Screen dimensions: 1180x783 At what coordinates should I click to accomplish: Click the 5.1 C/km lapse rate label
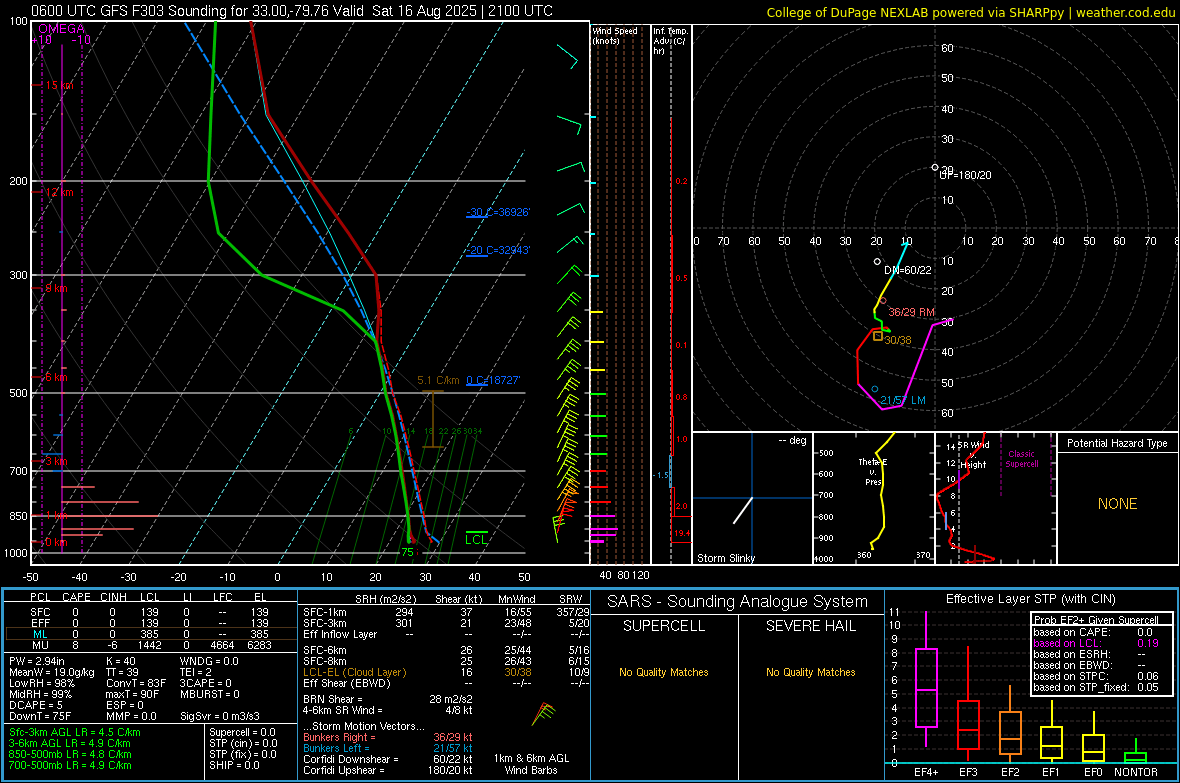coord(438,380)
